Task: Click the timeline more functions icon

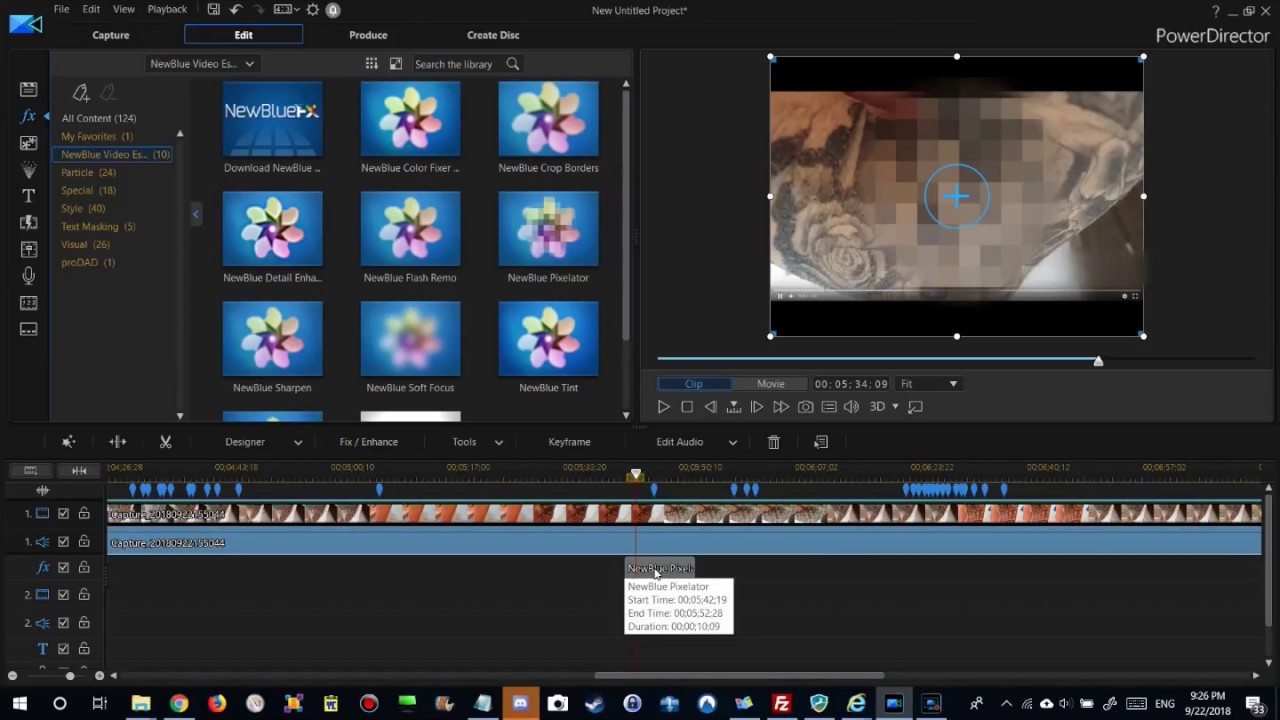Action: click(821, 441)
